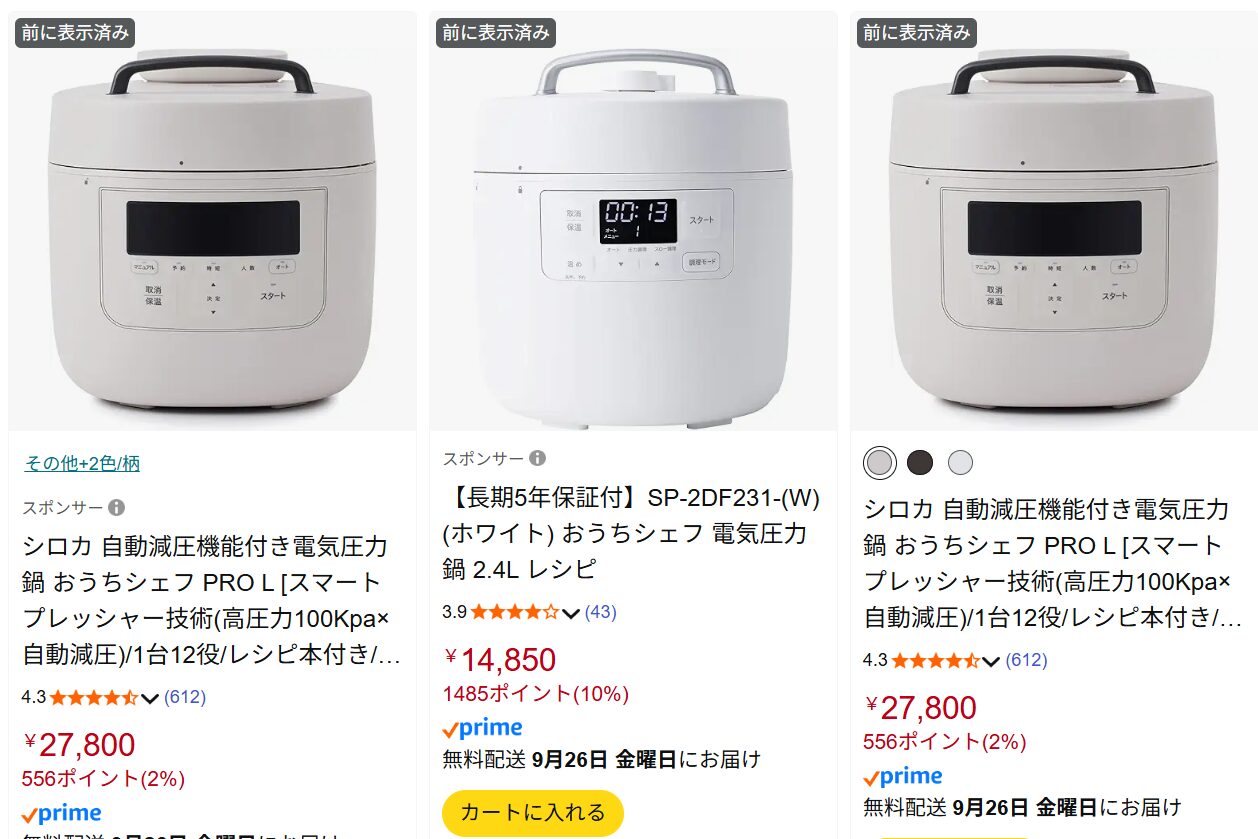Select the beige color swatch option

click(x=879, y=462)
